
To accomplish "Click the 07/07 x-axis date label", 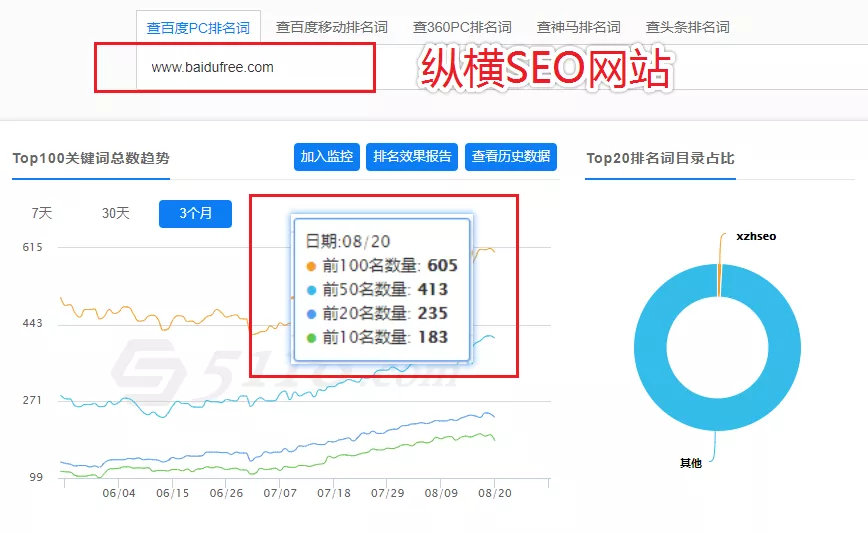I will tap(280, 493).
